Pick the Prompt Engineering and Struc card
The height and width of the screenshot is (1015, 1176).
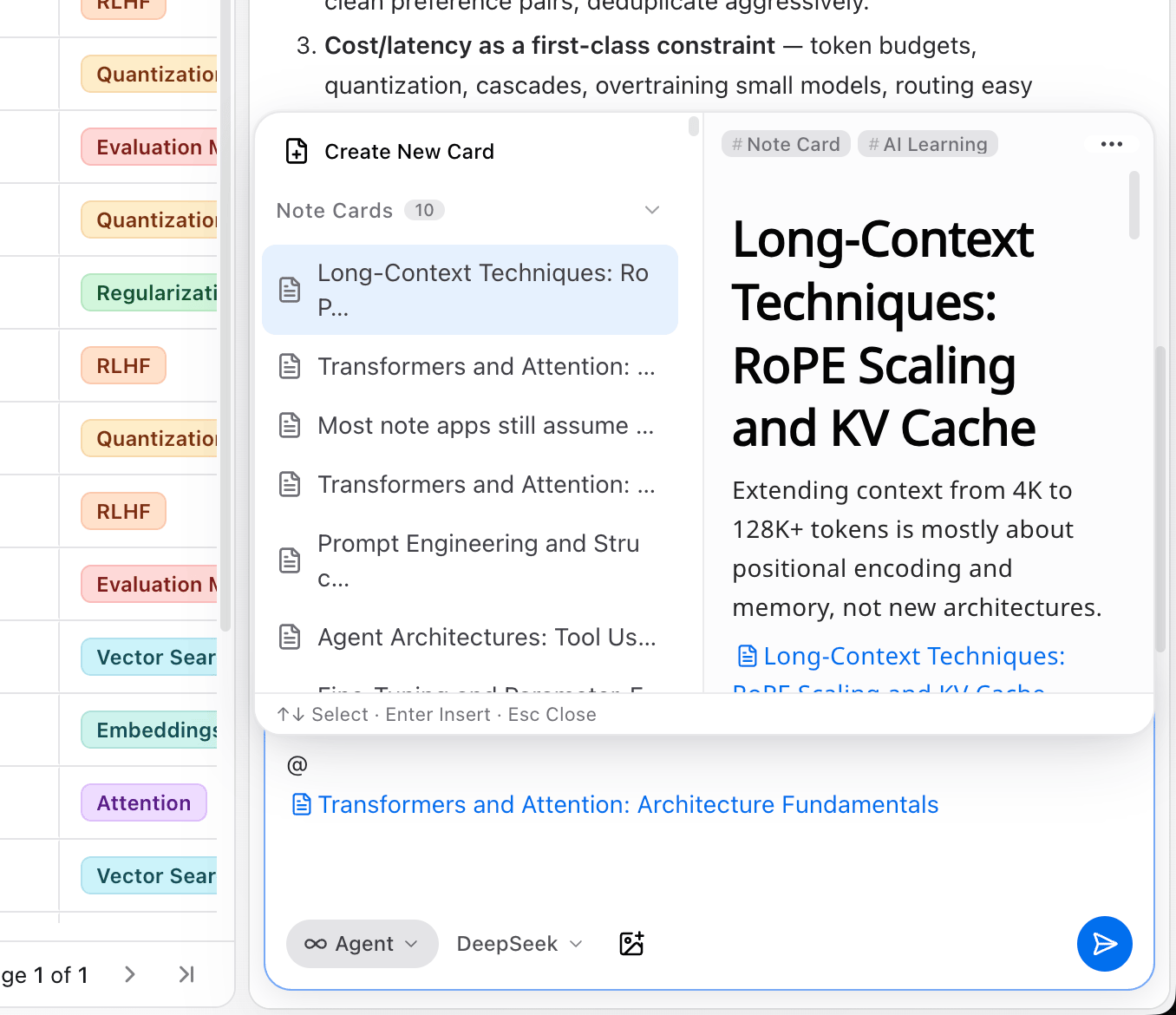470,560
